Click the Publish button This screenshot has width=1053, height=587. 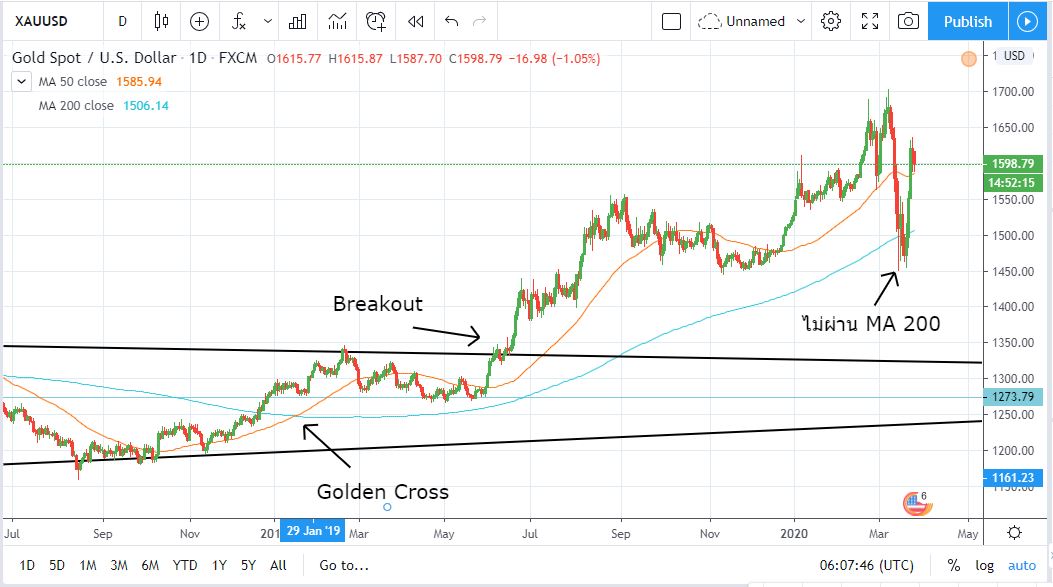point(967,21)
